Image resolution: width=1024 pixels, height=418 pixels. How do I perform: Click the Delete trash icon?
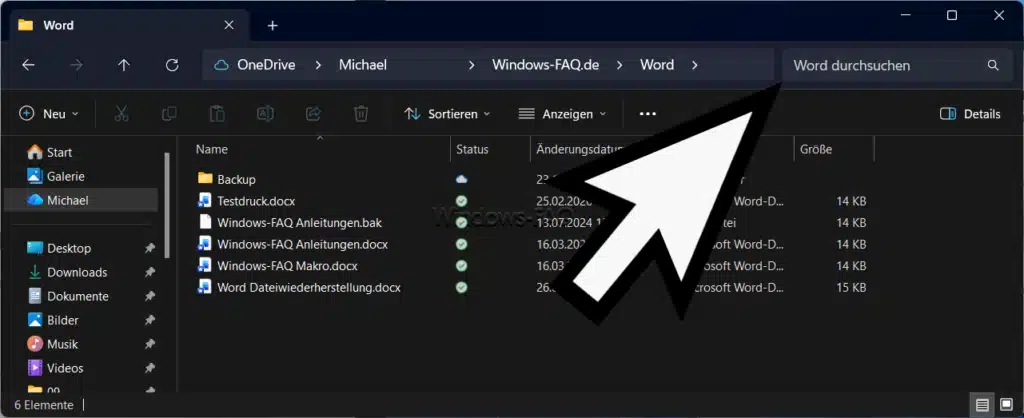(361, 114)
